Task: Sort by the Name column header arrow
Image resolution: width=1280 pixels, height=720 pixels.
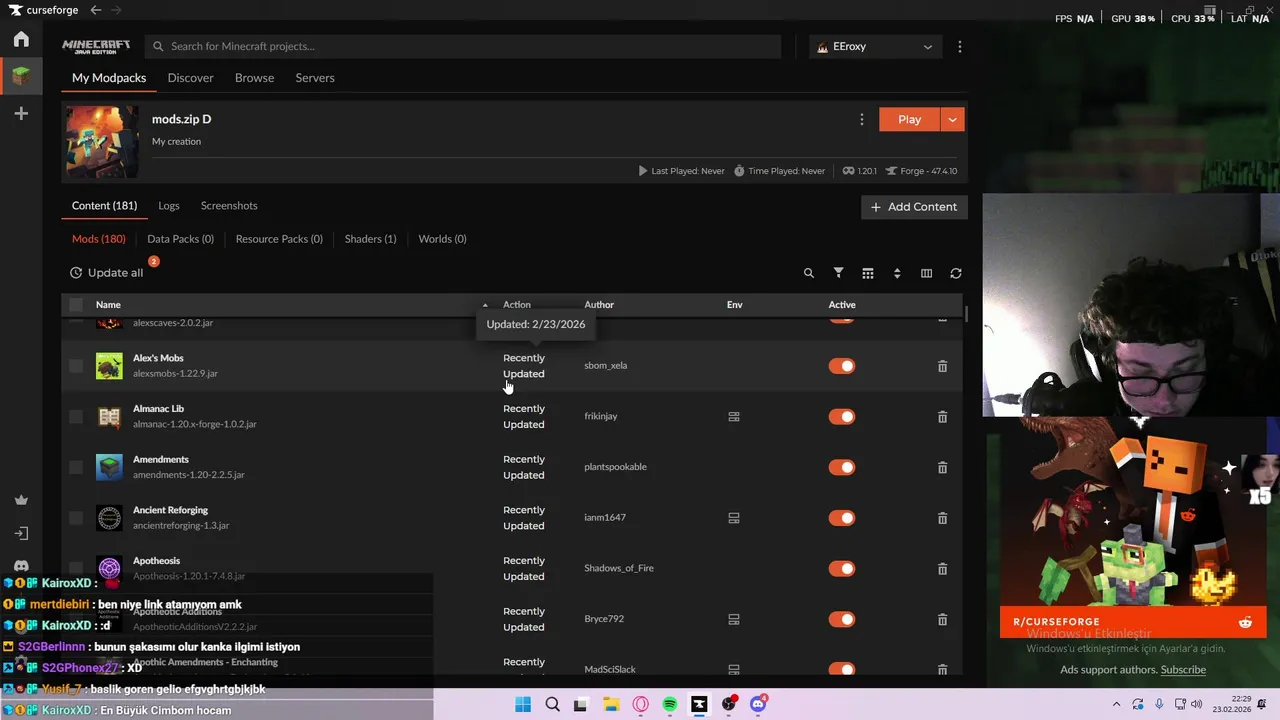Action: pos(485,305)
